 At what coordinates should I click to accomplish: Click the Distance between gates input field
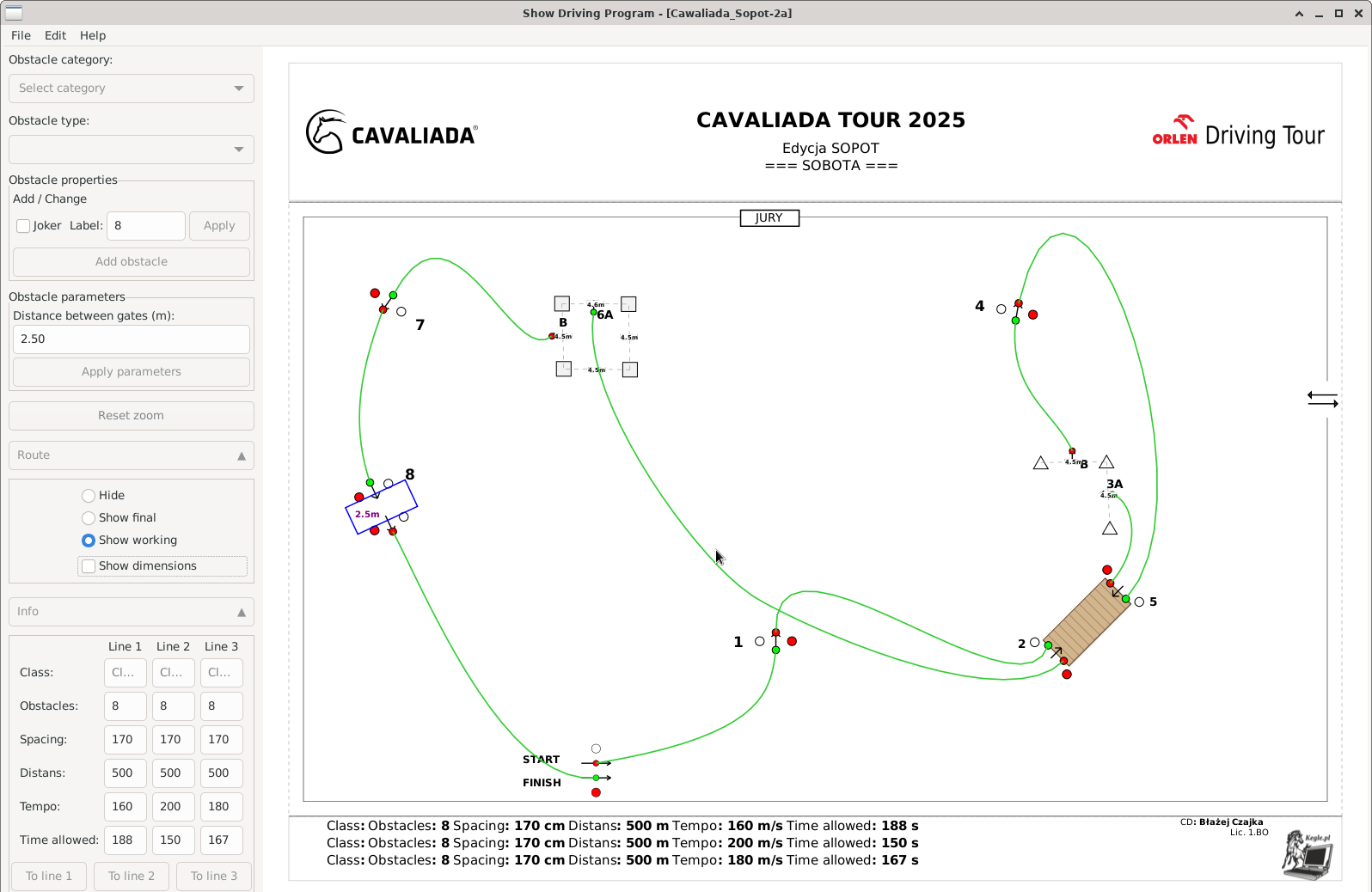click(132, 339)
